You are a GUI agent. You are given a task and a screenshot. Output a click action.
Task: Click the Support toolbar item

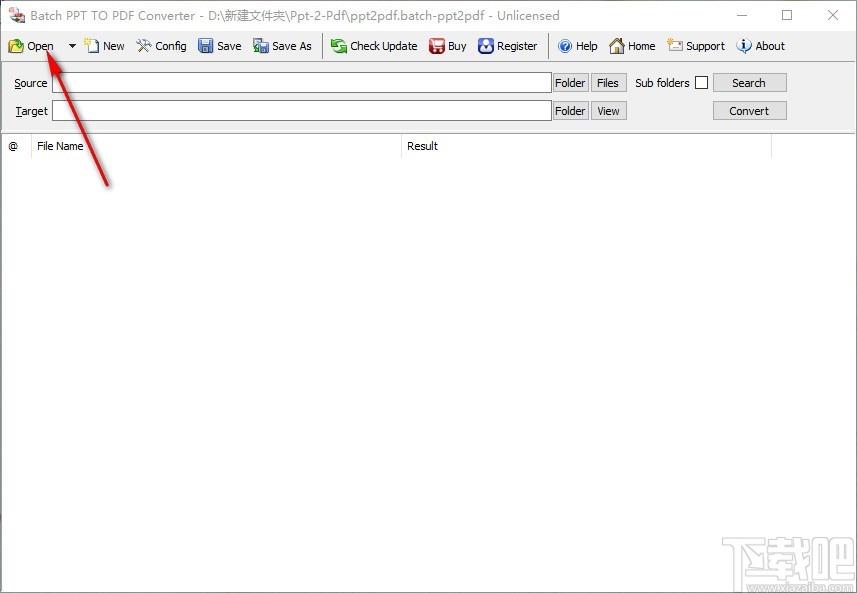tap(696, 46)
